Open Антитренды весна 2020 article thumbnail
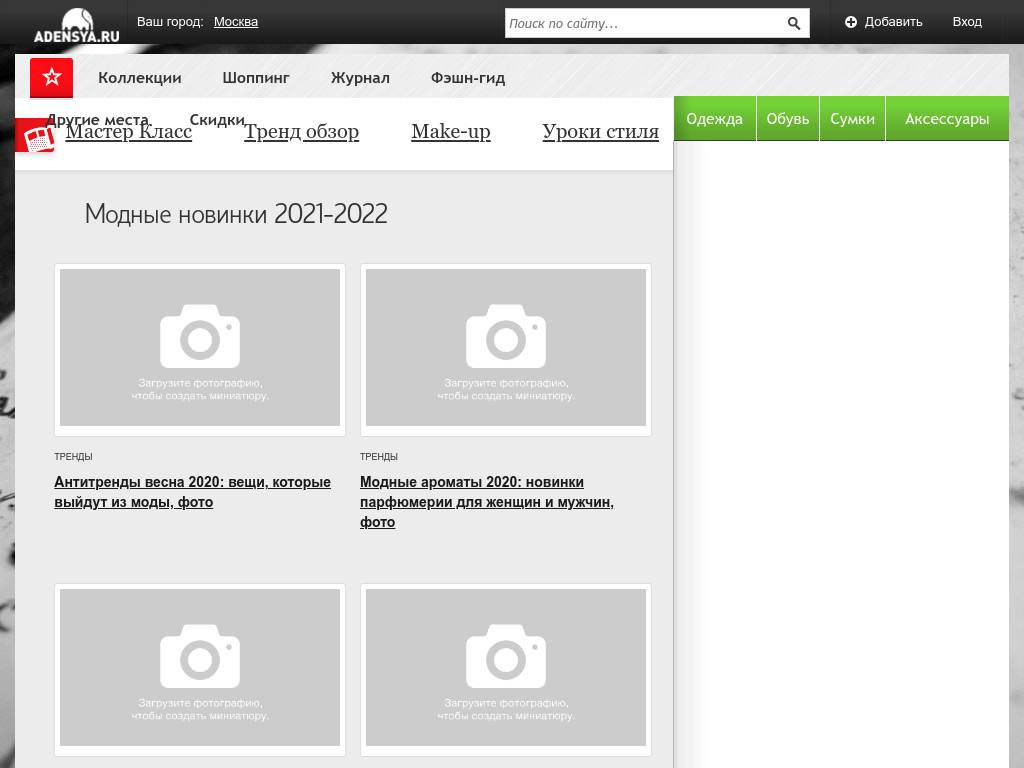This screenshot has width=1024, height=768. tap(200, 348)
